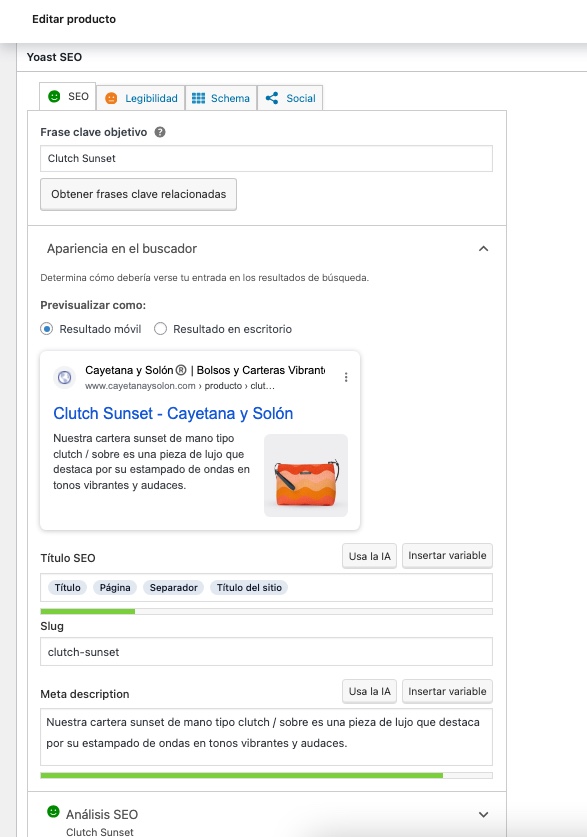This screenshot has width=587, height=837.
Task: Open the Schema tab
Action: point(221,98)
